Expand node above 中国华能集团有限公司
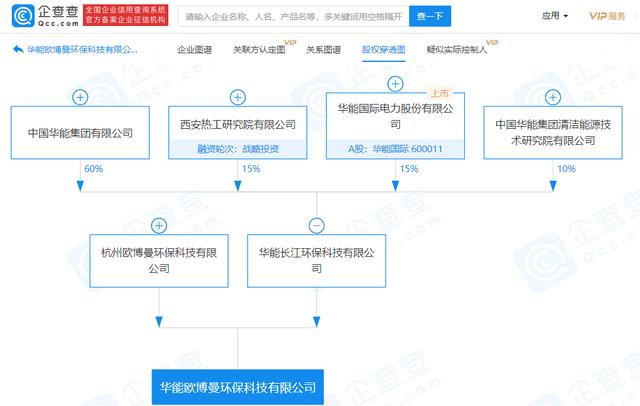640x406 pixels. coord(80,98)
